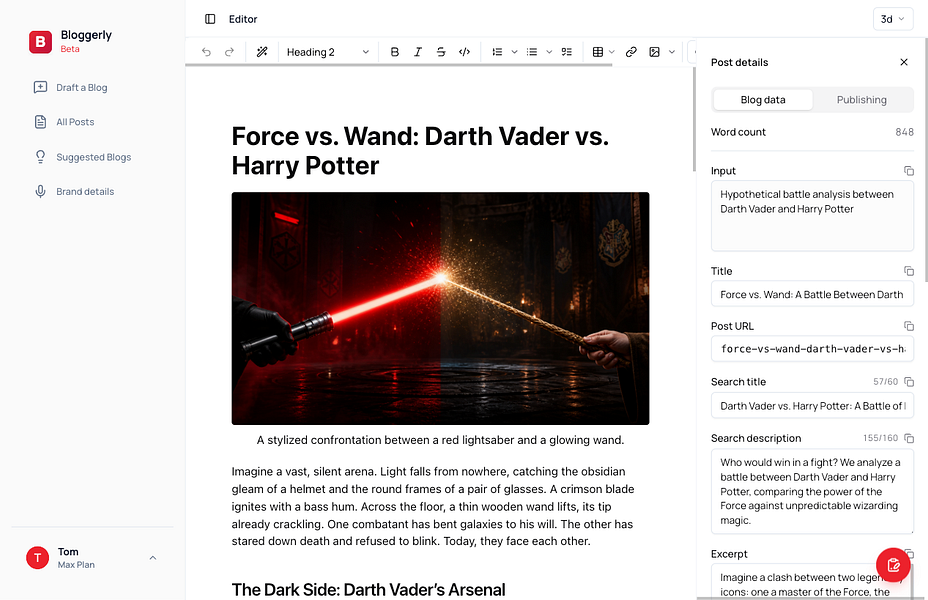The image size is (928, 600).
Task: Copy the Search title text
Action: [x=908, y=382]
